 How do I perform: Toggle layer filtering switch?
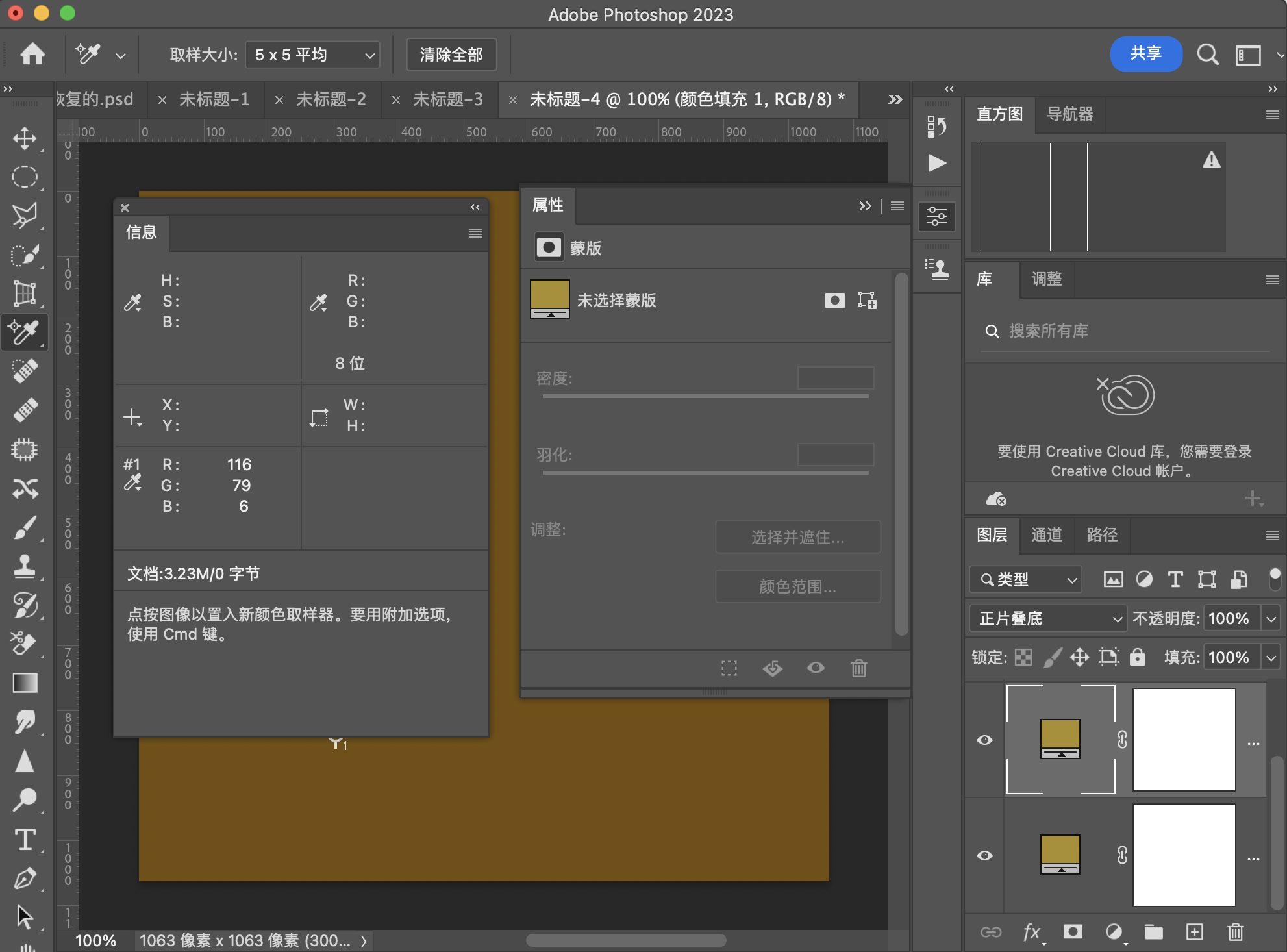click(1275, 579)
